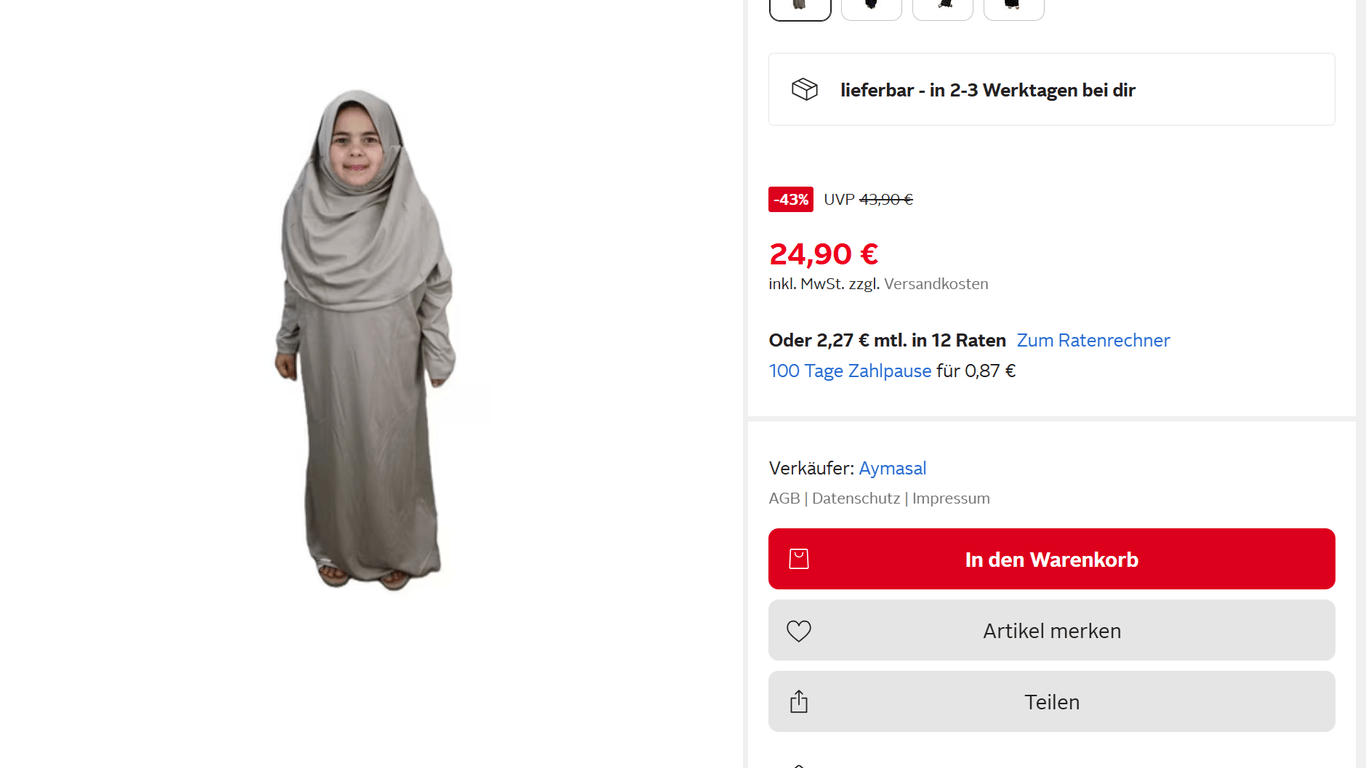
Task: Visit the seller Aymasal page
Action: [892, 468]
